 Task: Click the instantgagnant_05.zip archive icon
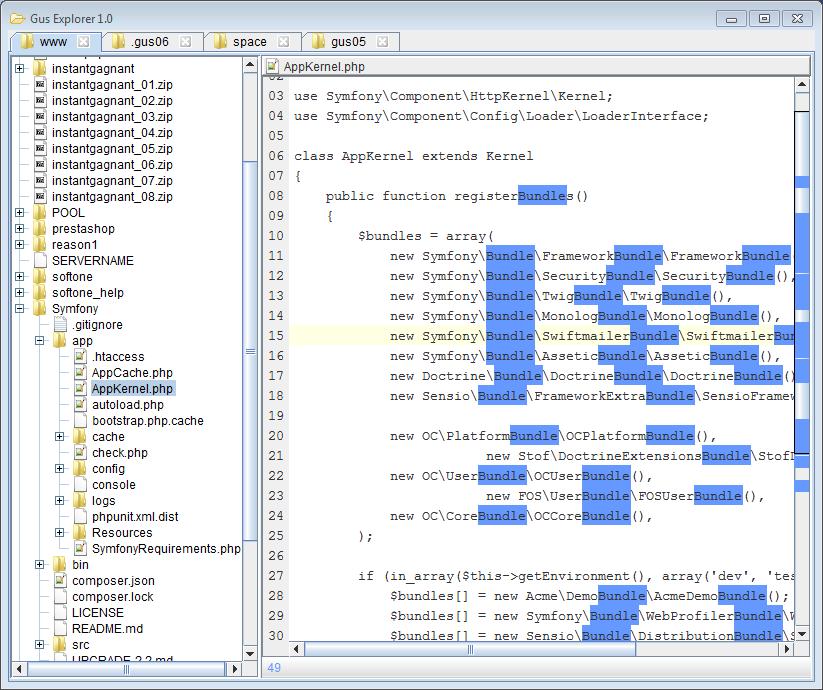click(40, 148)
